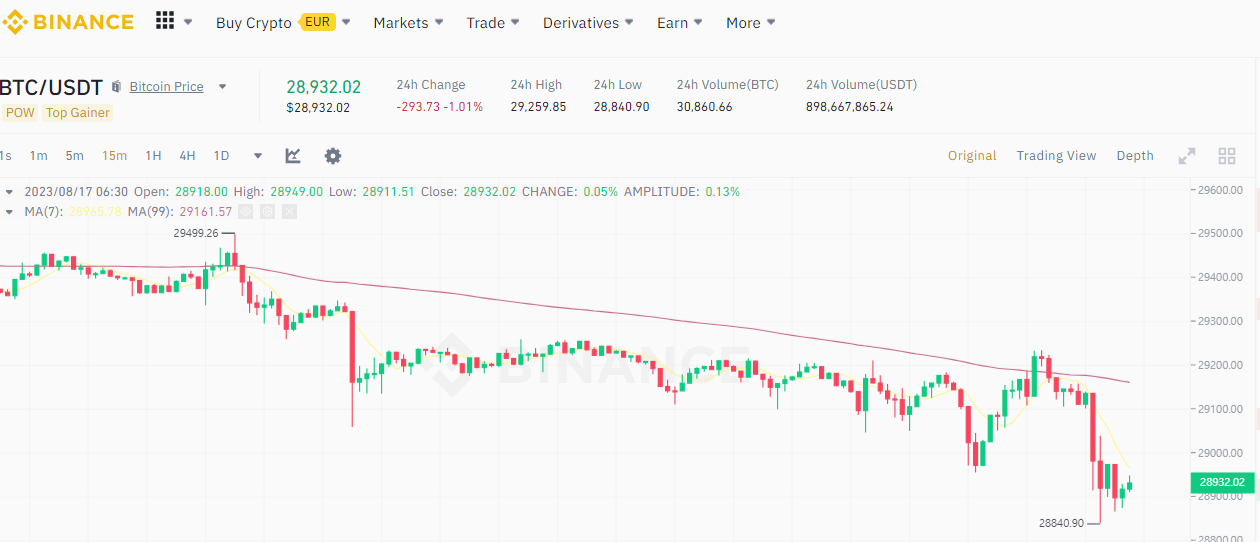The width and height of the screenshot is (1260, 542).
Task: Open technical indicators chart icon
Action: click(293, 155)
